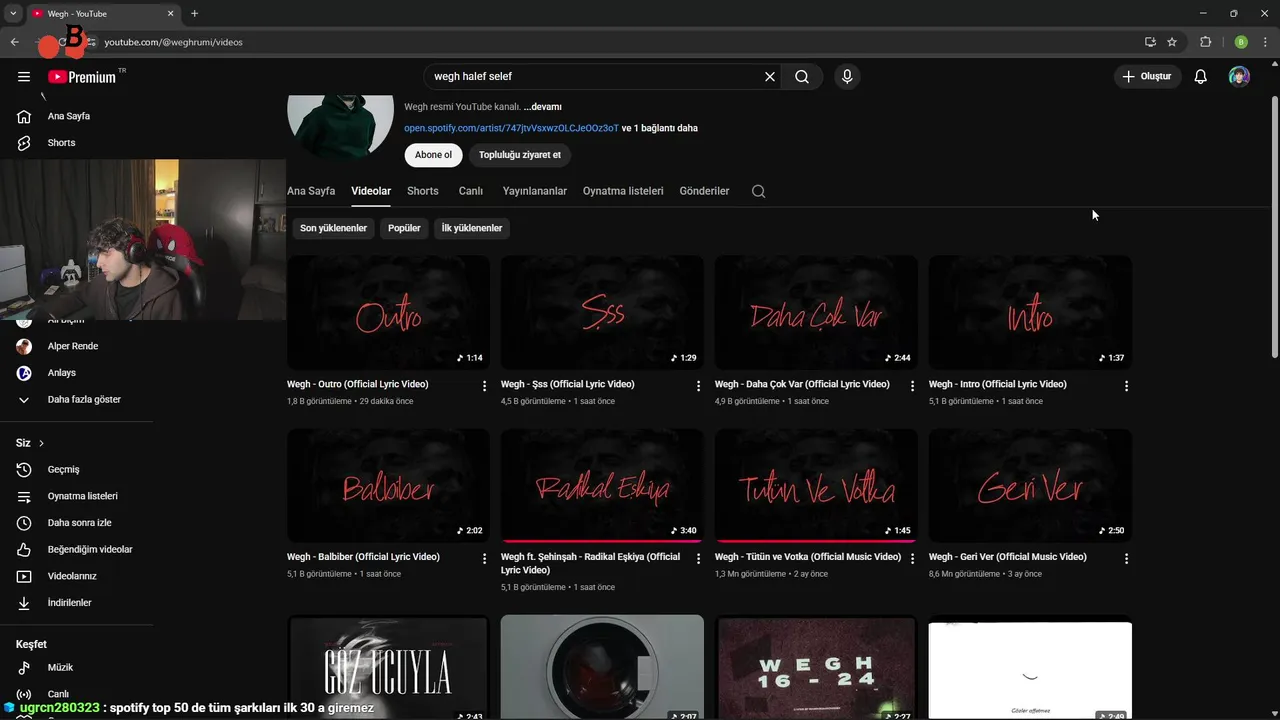The width and height of the screenshot is (1280, 720).
Task: Click the Oluştur create button
Action: point(1147,76)
